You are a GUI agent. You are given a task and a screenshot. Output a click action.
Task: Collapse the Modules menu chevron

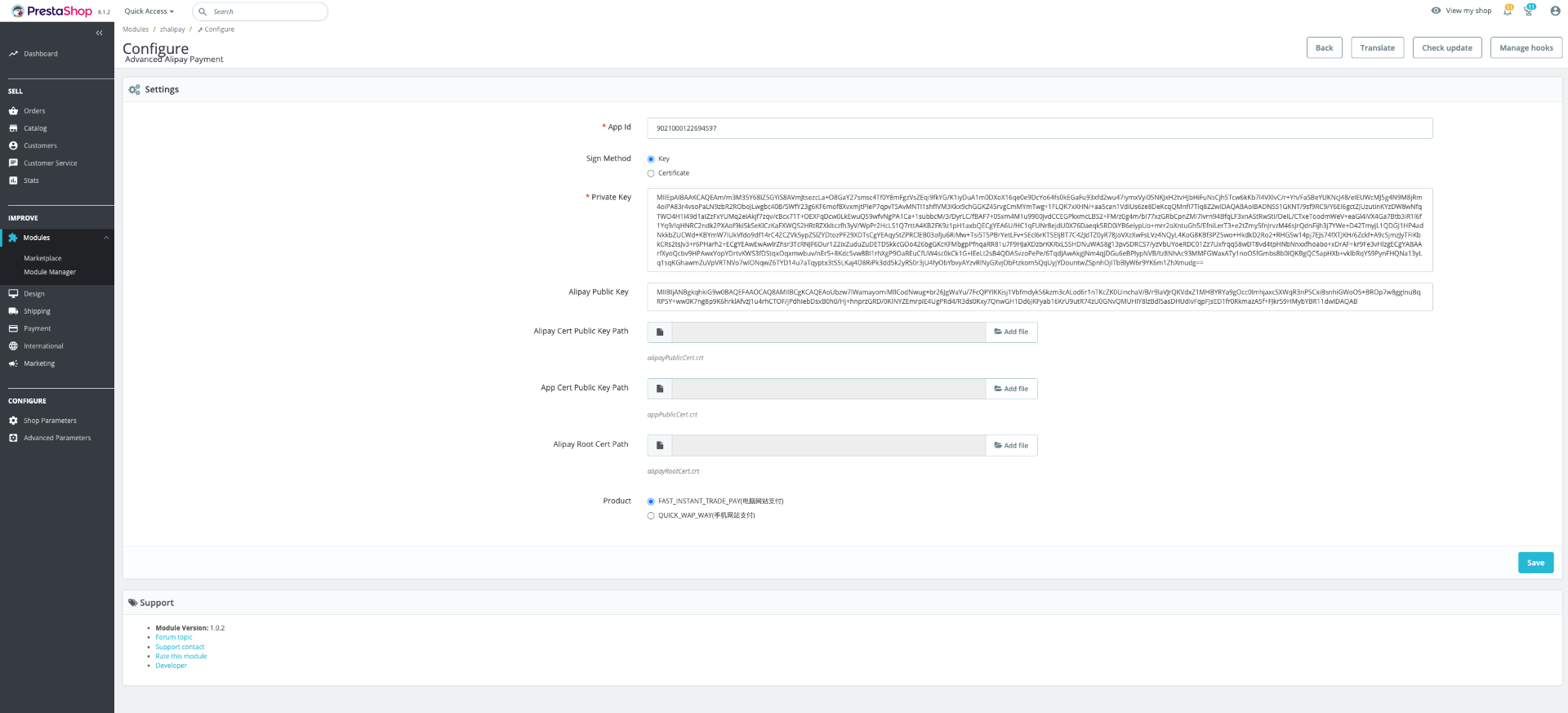(x=106, y=238)
